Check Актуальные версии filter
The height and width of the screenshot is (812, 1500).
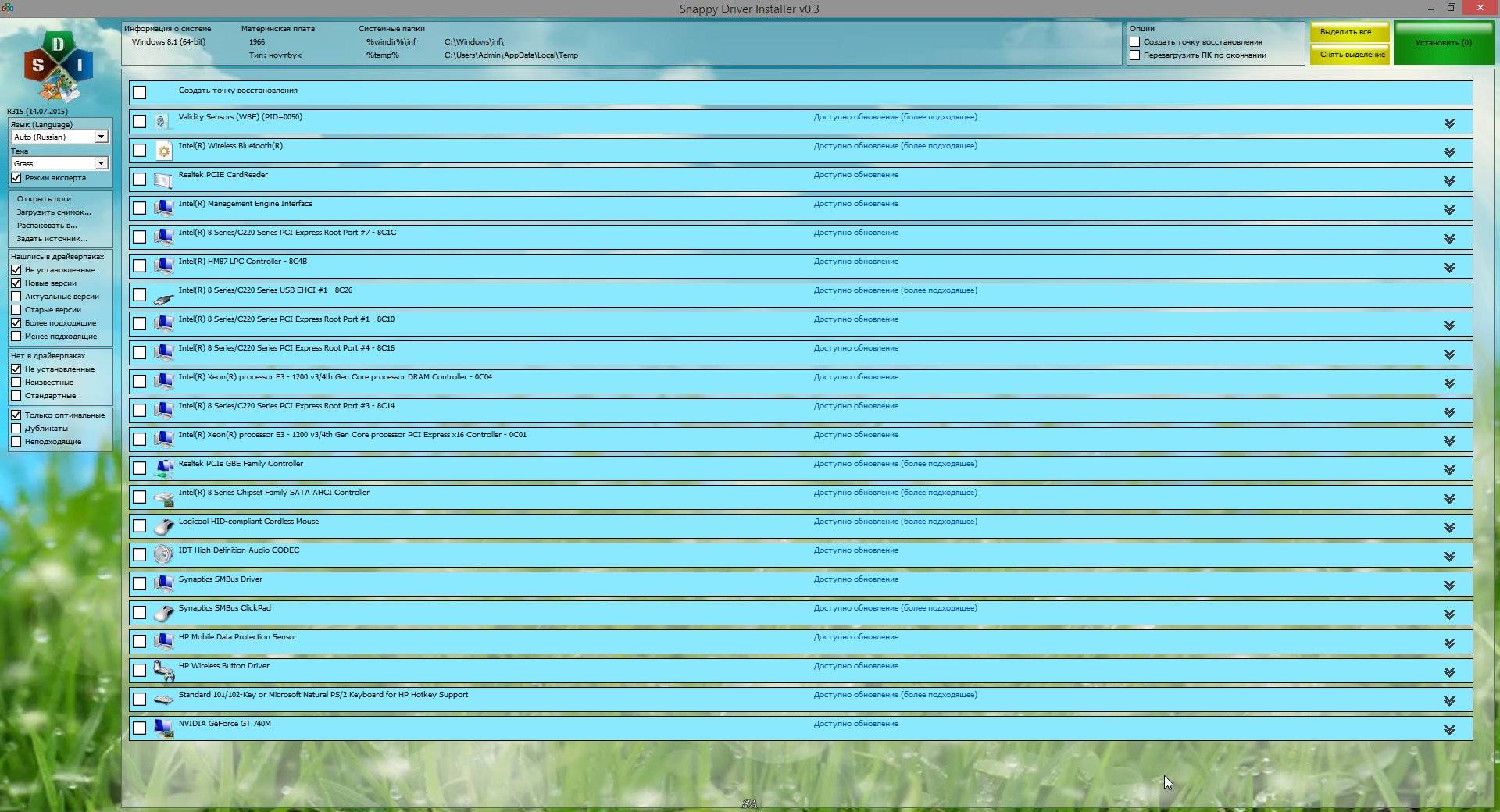click(x=16, y=297)
